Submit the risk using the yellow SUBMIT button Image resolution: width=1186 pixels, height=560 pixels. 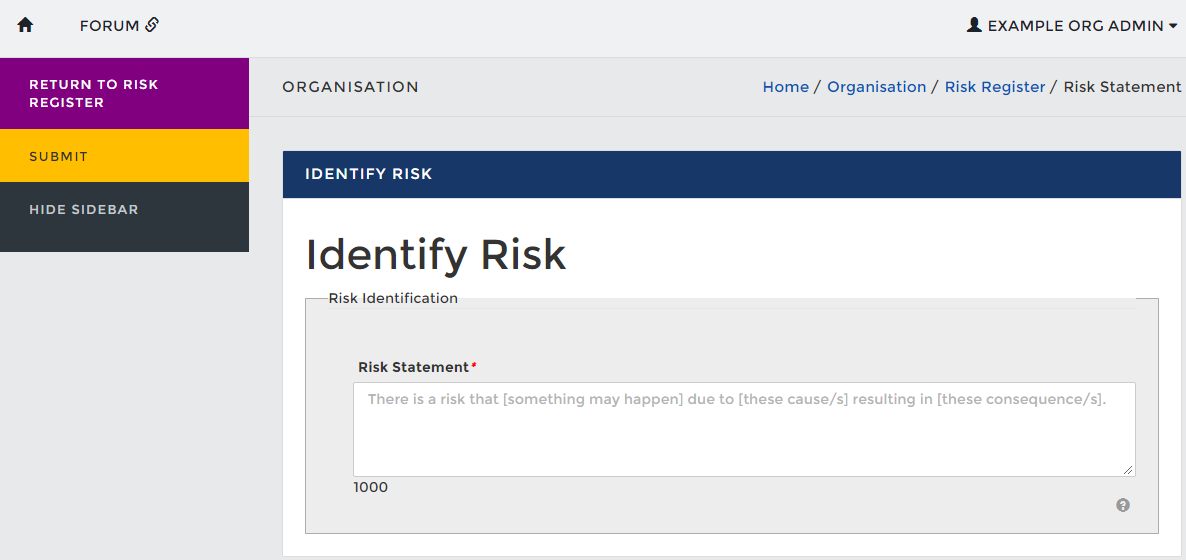(124, 156)
